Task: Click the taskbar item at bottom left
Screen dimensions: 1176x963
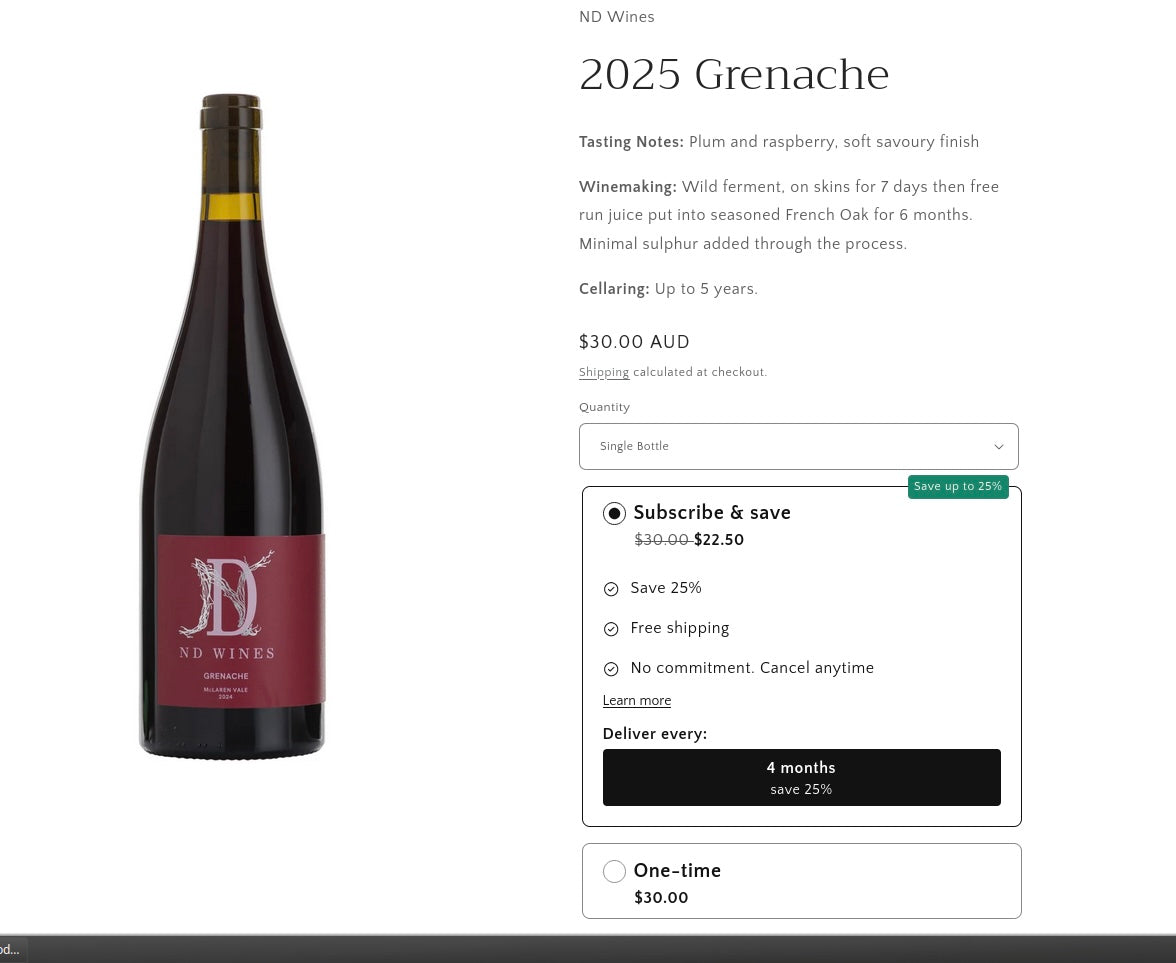Action: pyautogui.click(x=11, y=950)
